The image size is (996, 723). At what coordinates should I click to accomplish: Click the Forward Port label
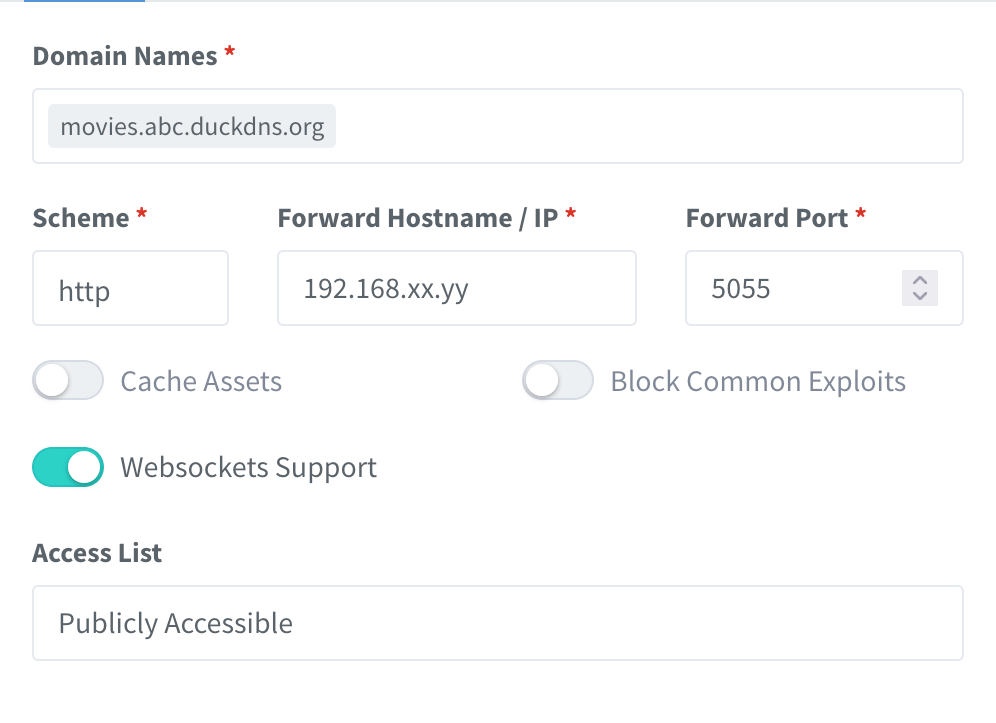point(767,218)
